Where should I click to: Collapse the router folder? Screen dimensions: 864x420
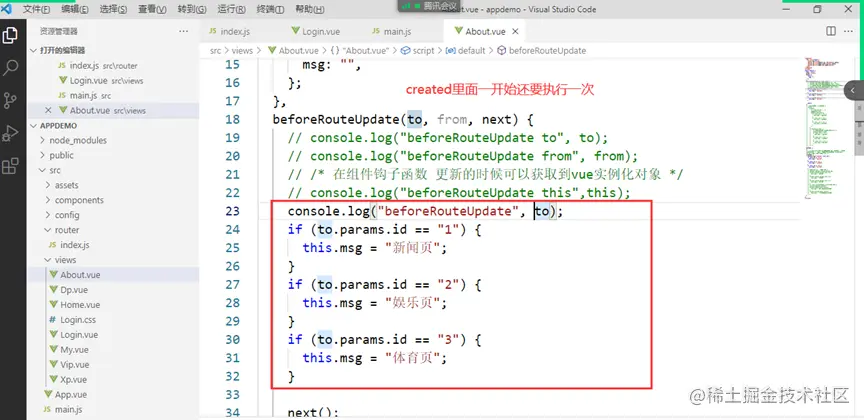point(67,230)
